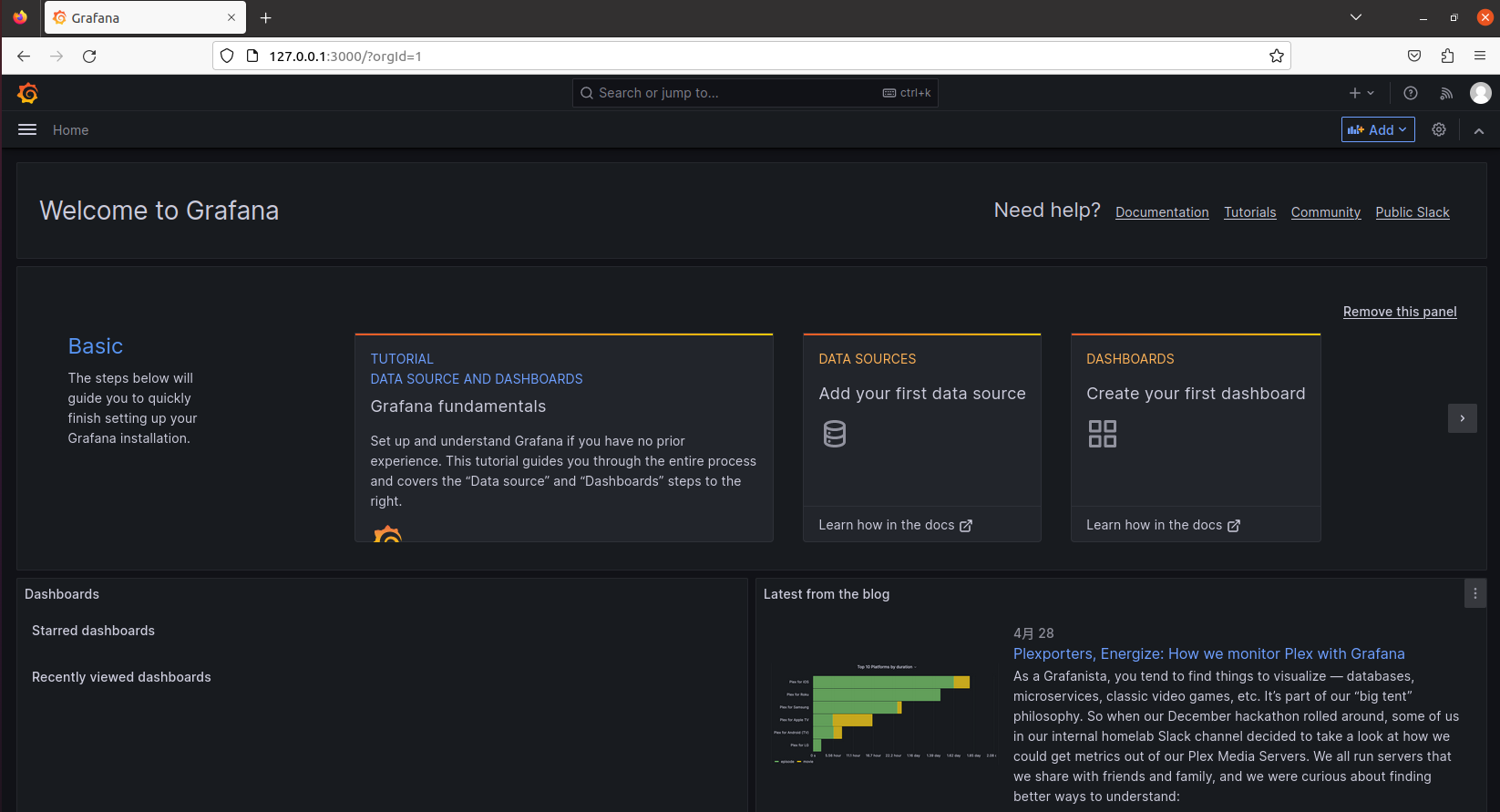Image resolution: width=1500 pixels, height=812 pixels.
Task: Open the browser extensions icon
Action: [x=1447, y=57]
